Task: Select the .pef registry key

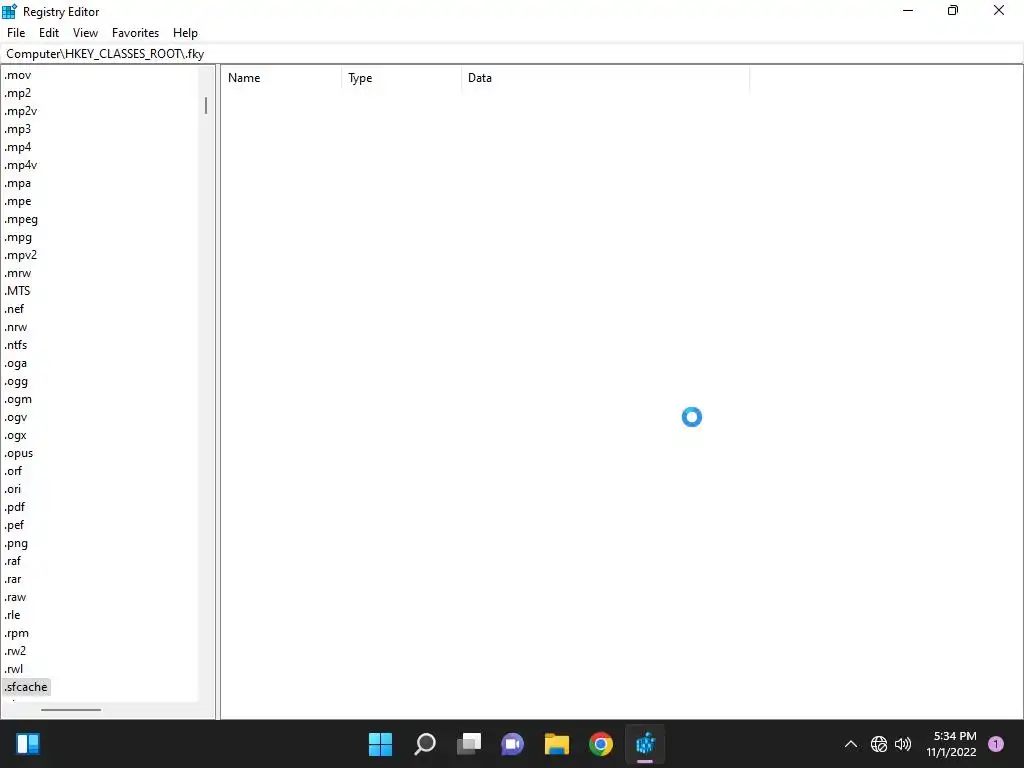Action: click(x=14, y=525)
